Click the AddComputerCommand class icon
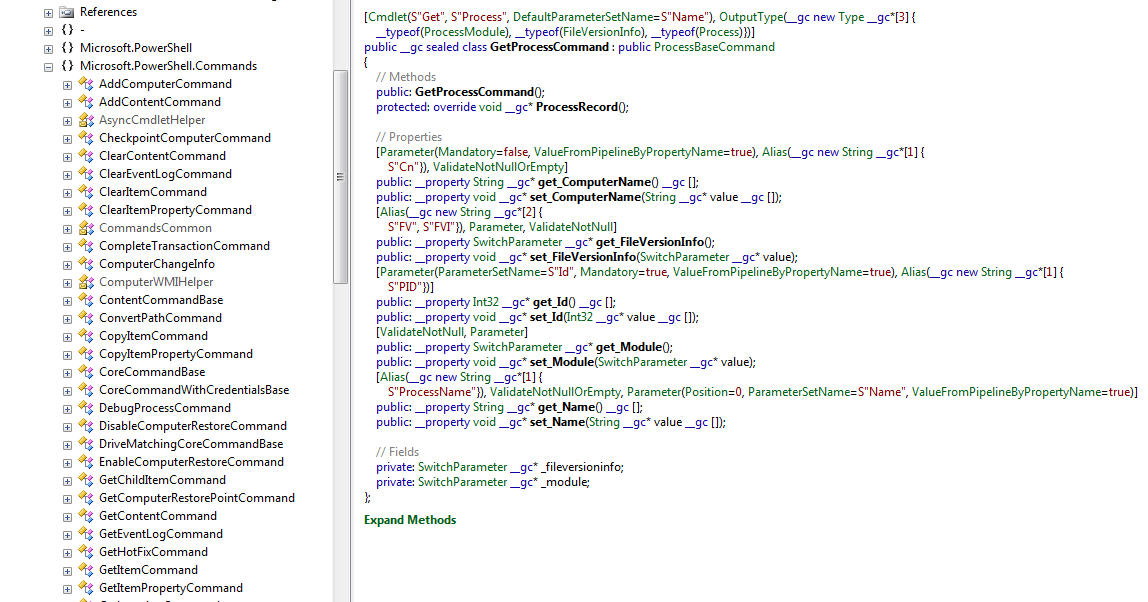 click(86, 84)
